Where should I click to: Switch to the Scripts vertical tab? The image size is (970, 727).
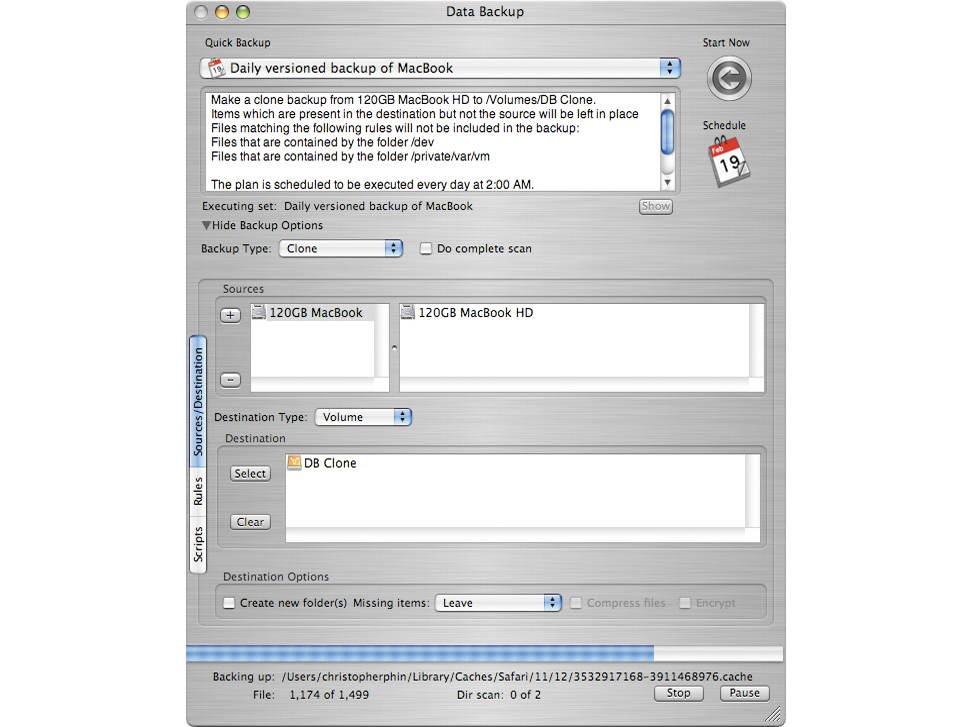198,544
